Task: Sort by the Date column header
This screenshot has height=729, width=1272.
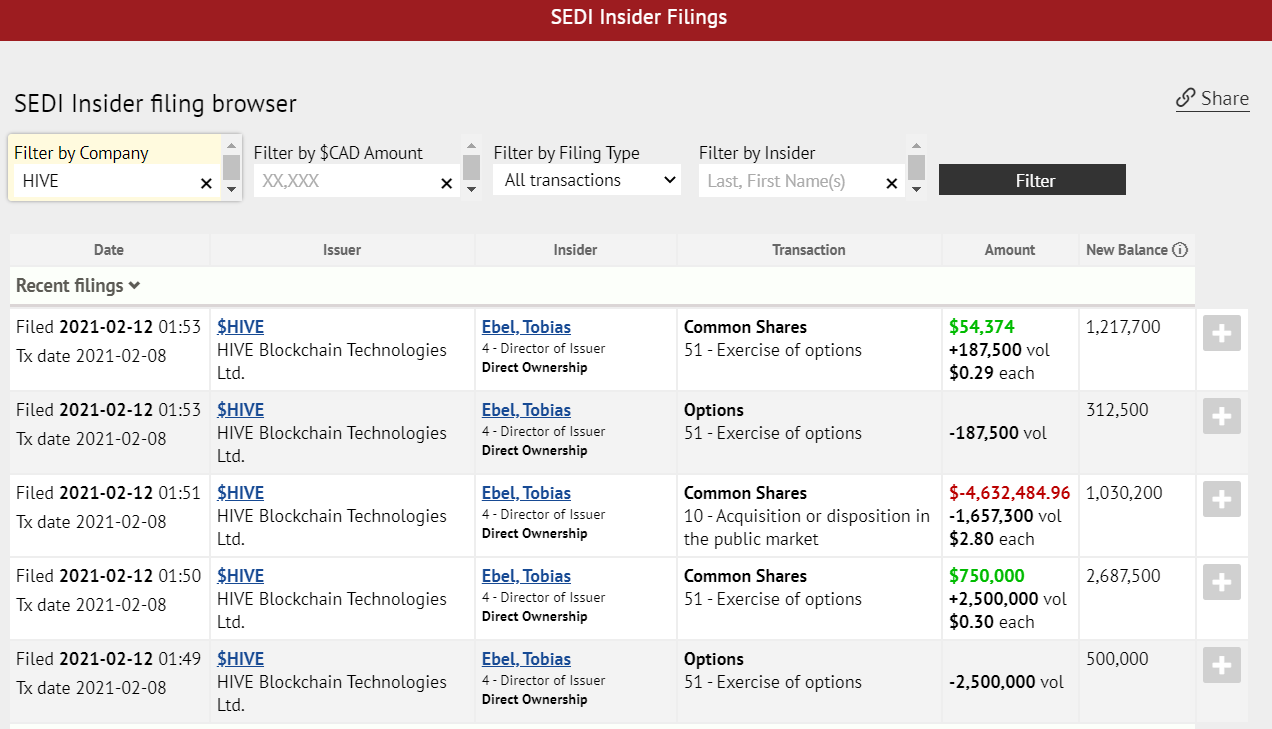Action: point(109,250)
